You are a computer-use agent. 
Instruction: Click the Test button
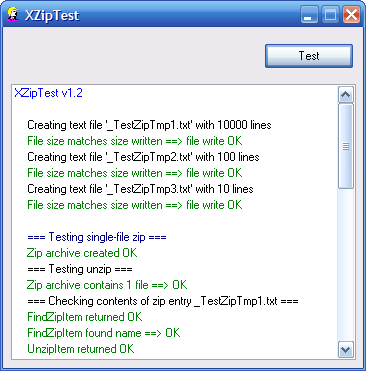pyautogui.click(x=309, y=56)
